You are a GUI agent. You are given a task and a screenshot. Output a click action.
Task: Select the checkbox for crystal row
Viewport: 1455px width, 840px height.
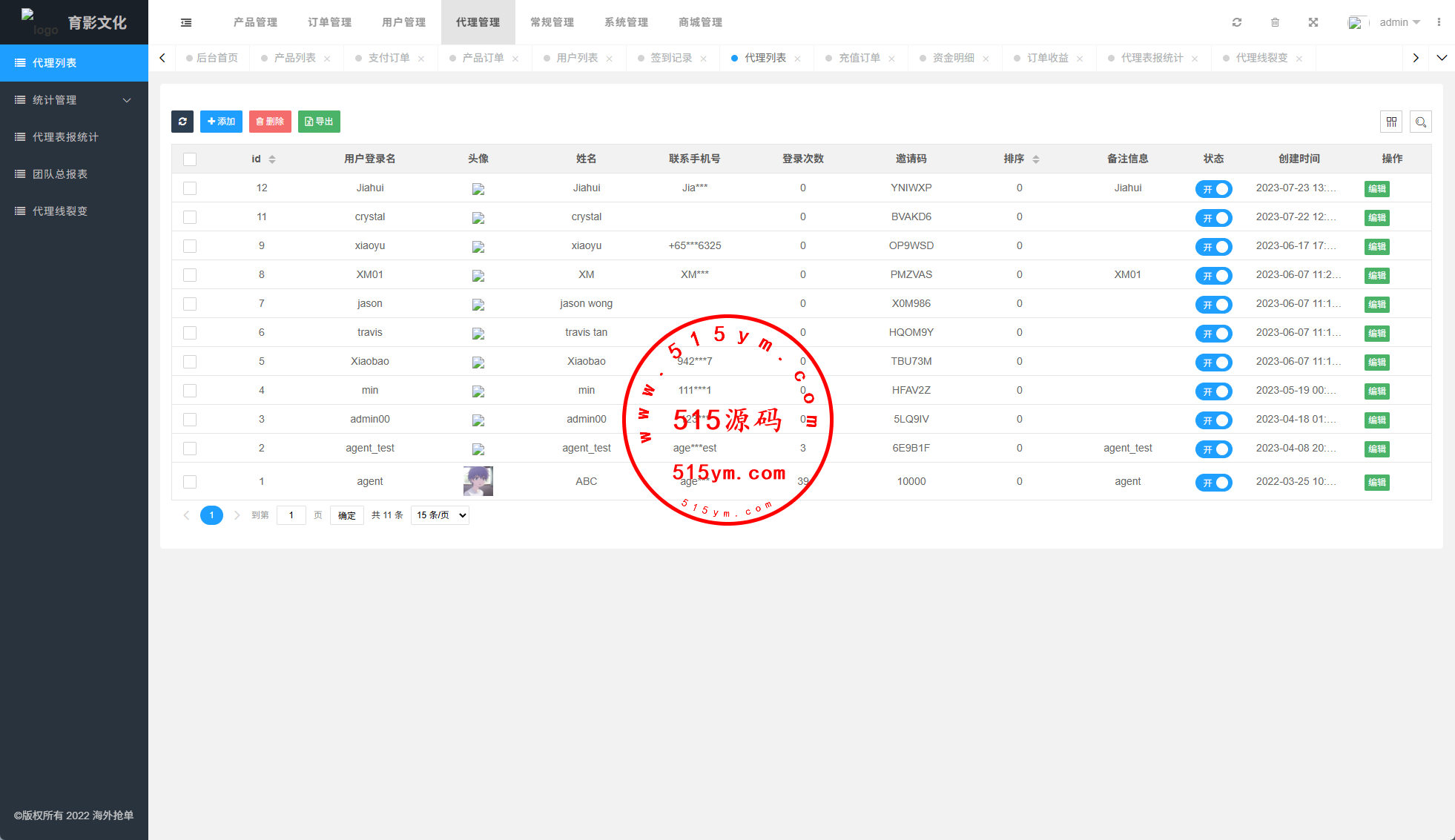click(190, 217)
